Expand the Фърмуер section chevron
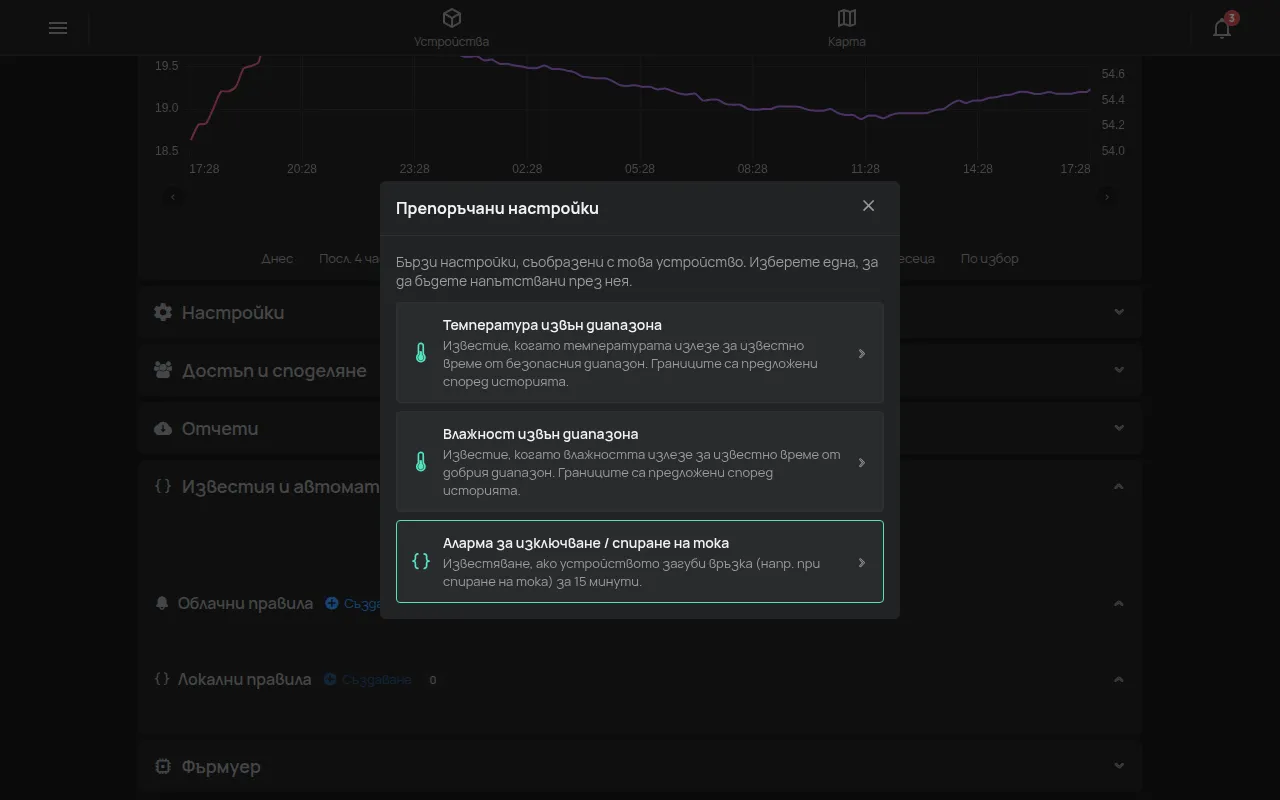Viewport: 1280px width, 800px height. (x=1119, y=766)
